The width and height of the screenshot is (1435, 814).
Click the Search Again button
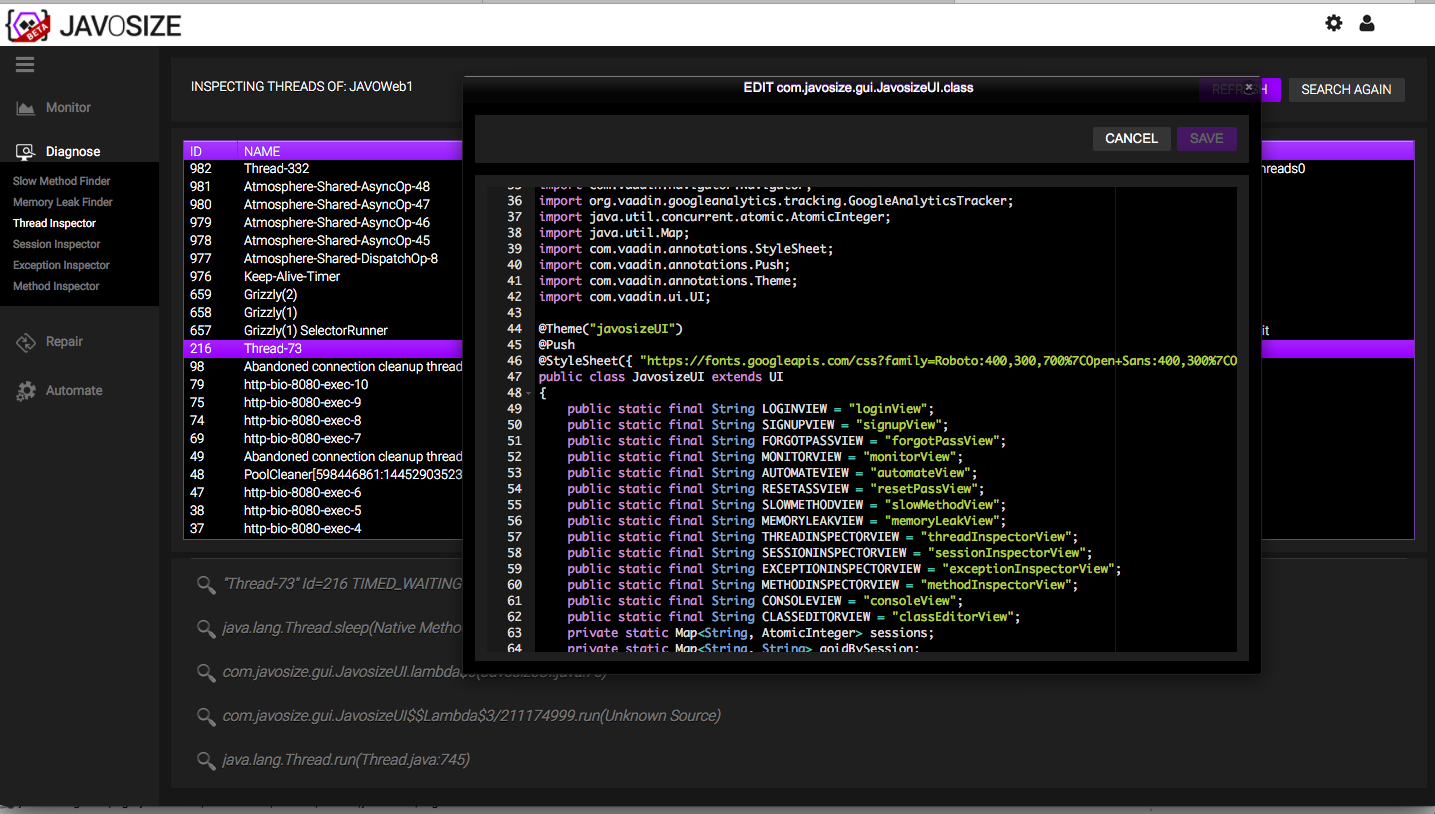(1346, 90)
